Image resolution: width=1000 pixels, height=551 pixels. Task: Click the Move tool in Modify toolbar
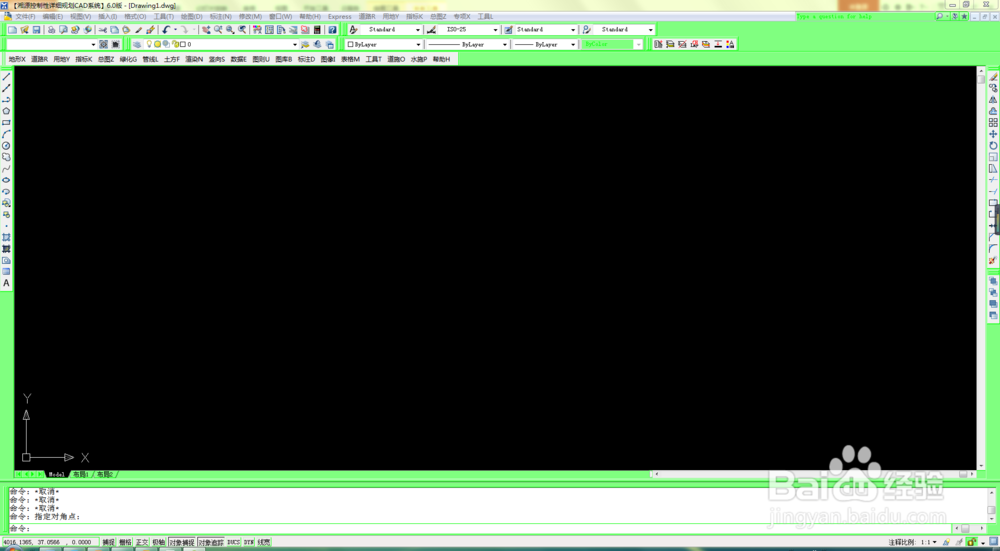[993, 134]
